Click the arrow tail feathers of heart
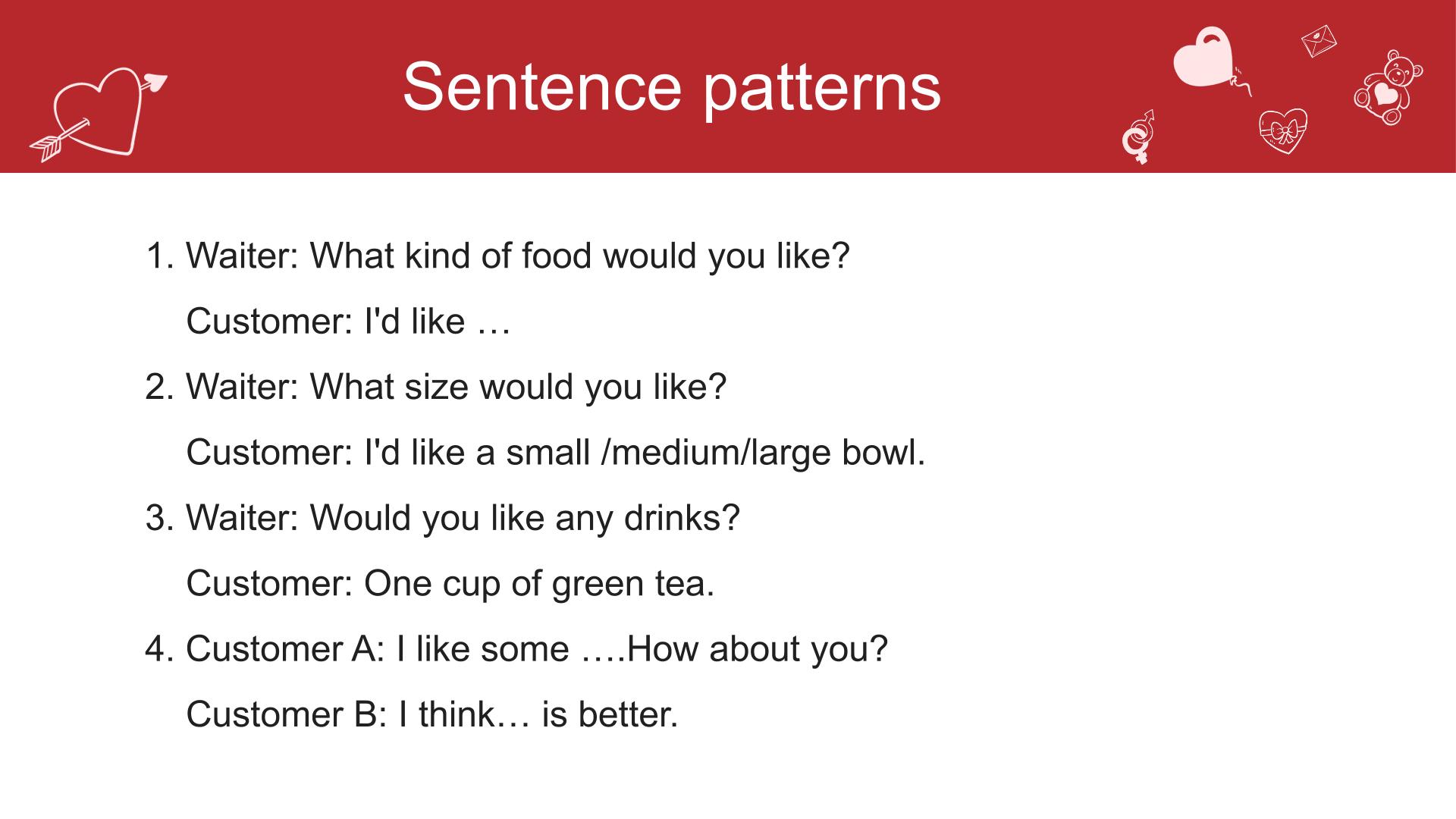Screen dimensions: 1456x819 click(x=47, y=146)
